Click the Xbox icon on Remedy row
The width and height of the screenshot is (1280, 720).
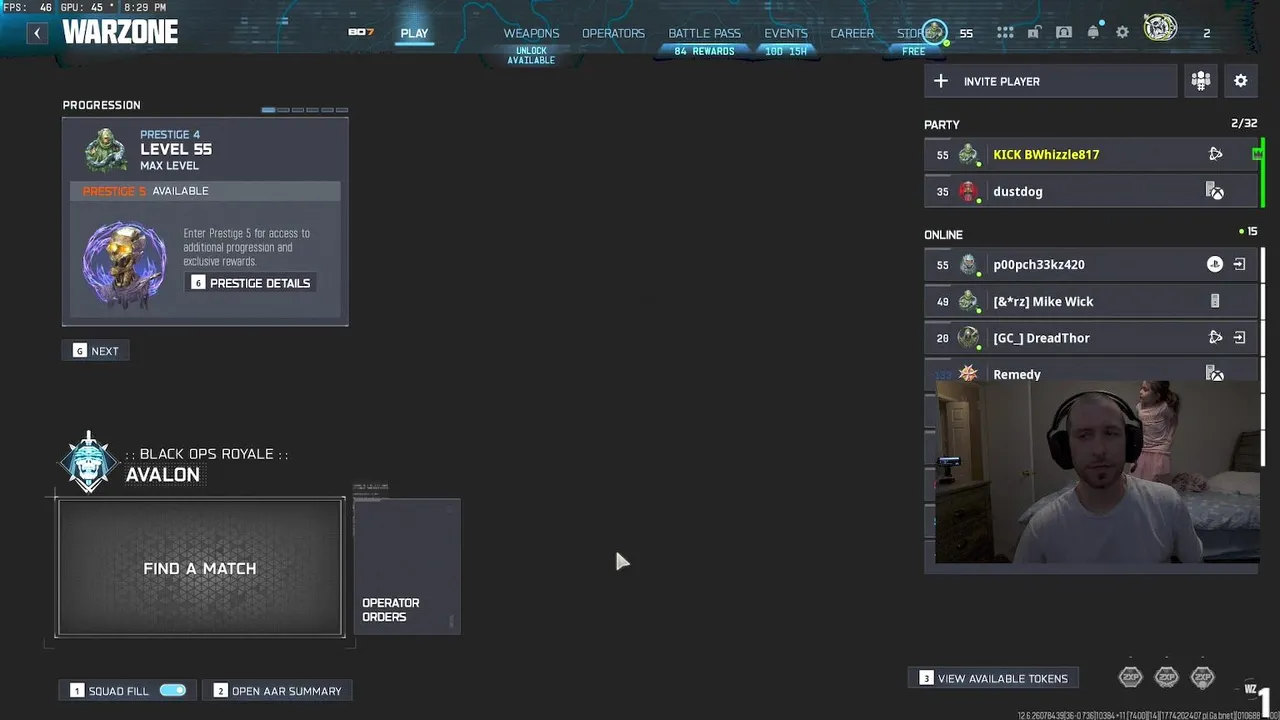[x=1215, y=374]
